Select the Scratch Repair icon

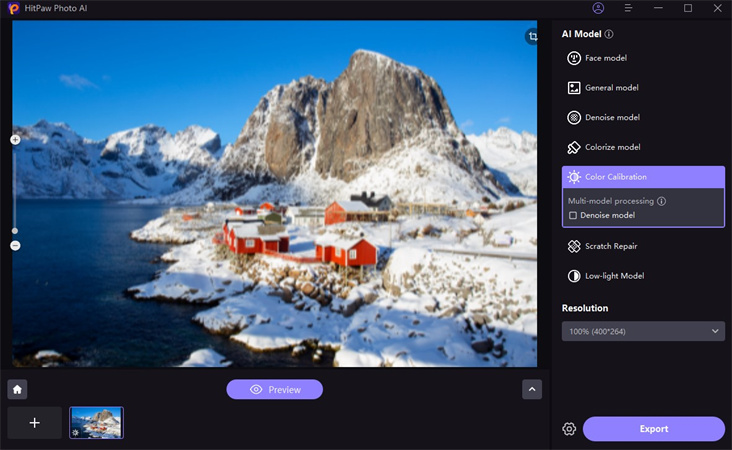click(x=574, y=246)
